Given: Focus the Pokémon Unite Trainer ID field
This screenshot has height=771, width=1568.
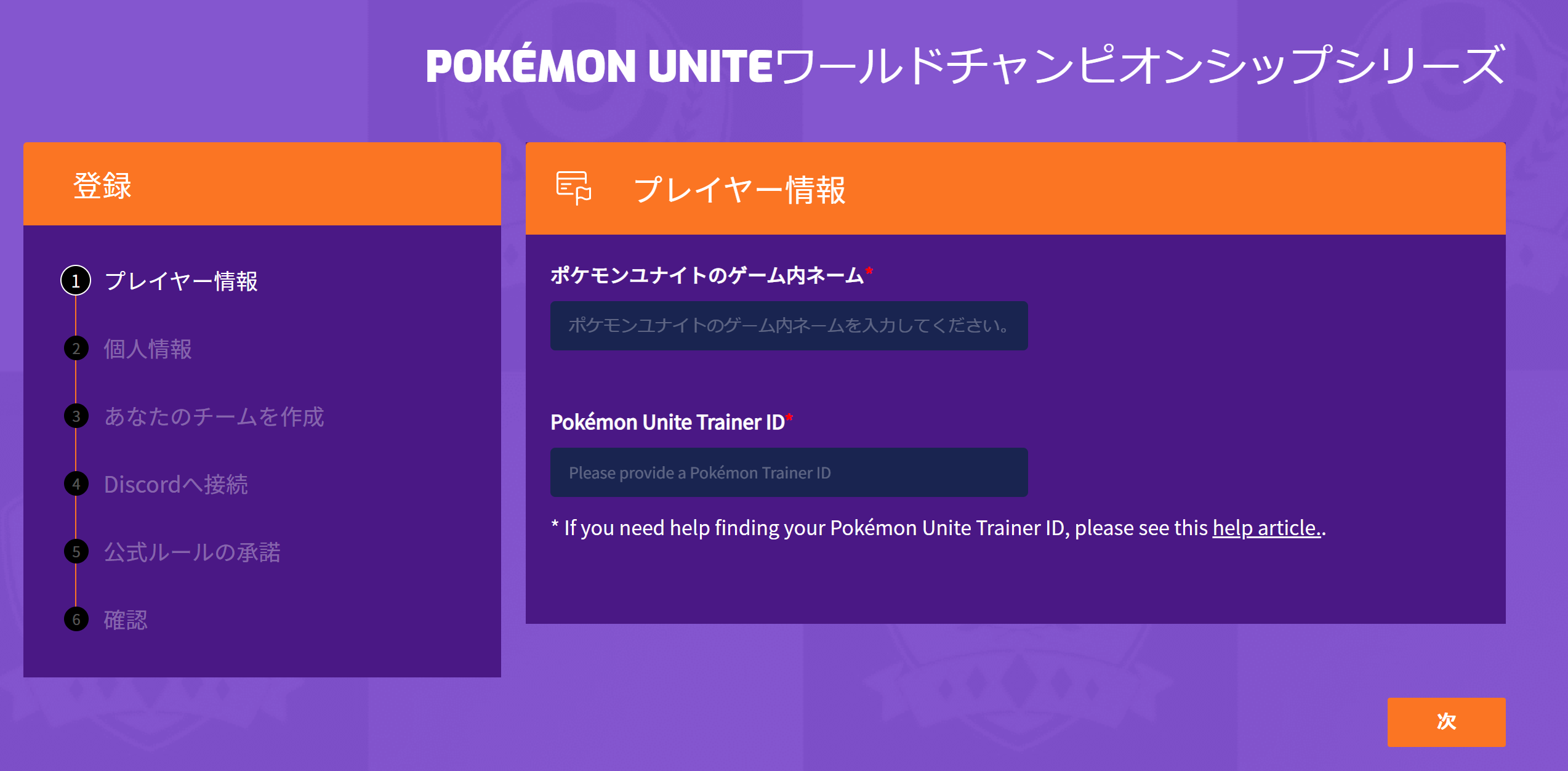Looking at the screenshot, I should click(x=789, y=472).
